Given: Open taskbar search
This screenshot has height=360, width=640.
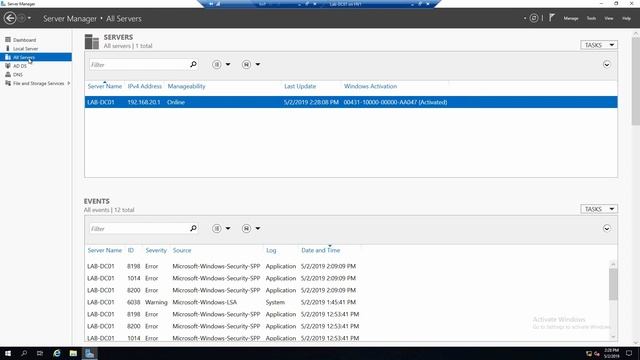Looking at the screenshot, I should pyautogui.click(x=24, y=353).
